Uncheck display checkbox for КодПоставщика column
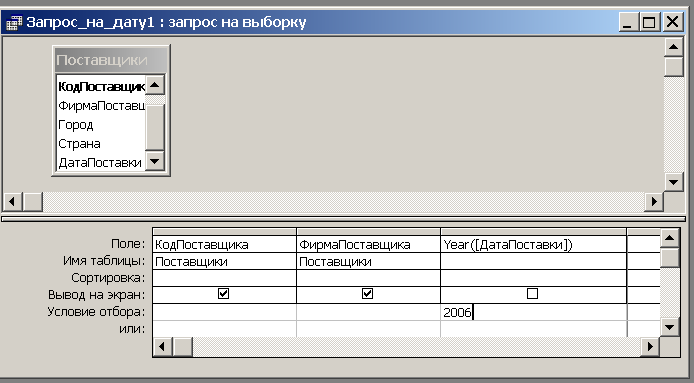694x383 pixels. [224, 294]
